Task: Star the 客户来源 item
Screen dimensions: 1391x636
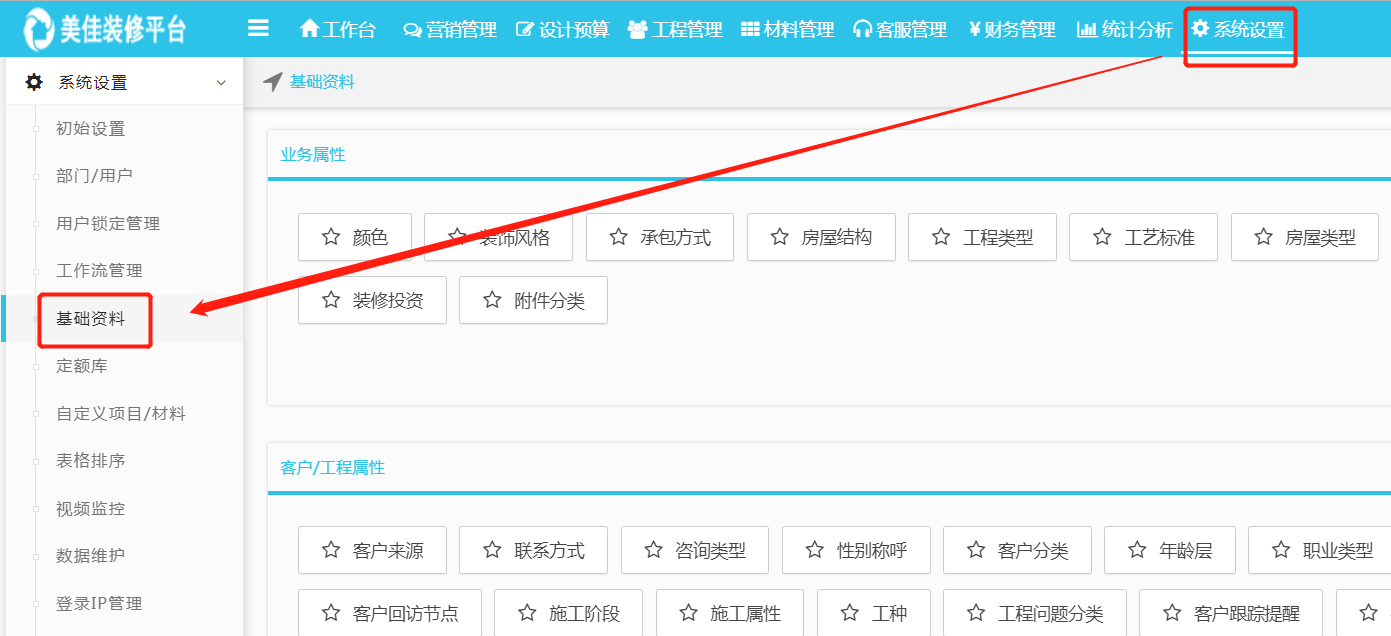Action: (330, 549)
